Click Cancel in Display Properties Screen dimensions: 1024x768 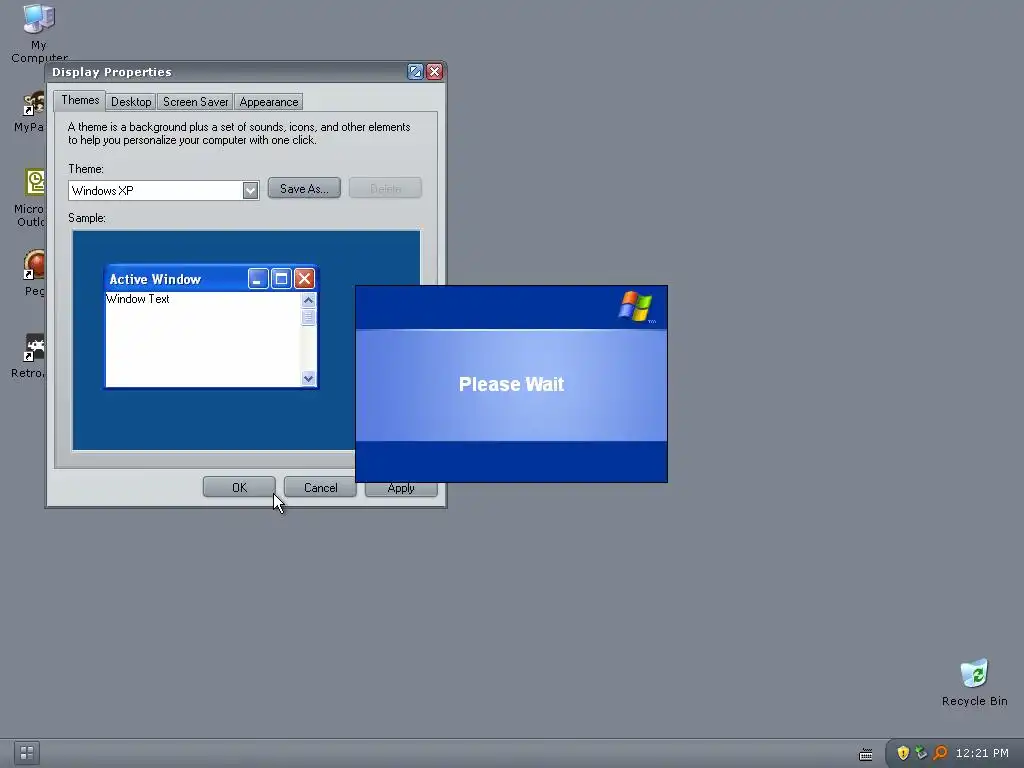320,488
